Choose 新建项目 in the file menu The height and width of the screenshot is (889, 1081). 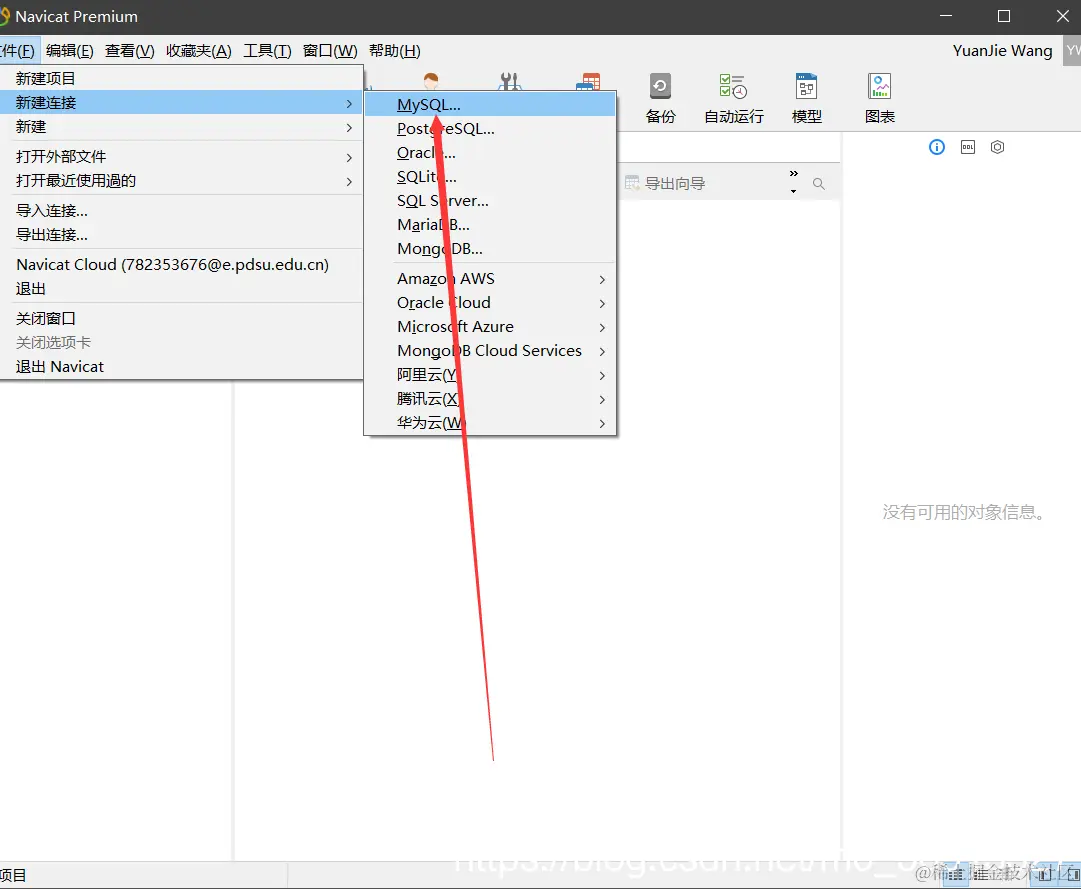click(181, 79)
